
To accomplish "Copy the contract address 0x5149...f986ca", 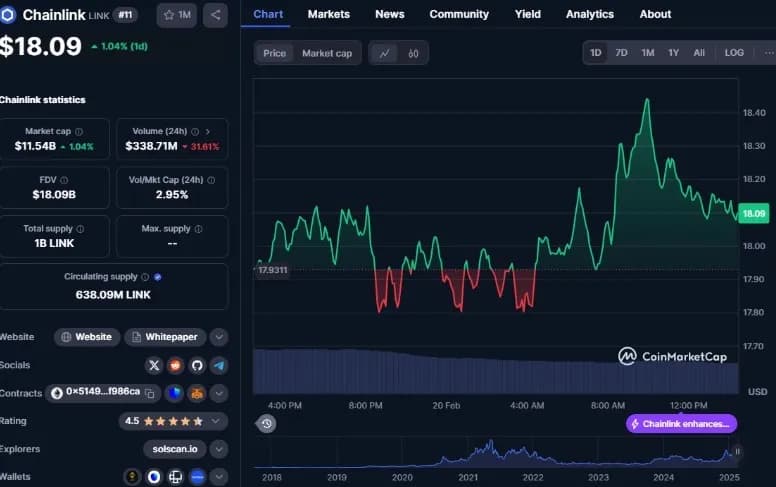I will click(x=150, y=393).
